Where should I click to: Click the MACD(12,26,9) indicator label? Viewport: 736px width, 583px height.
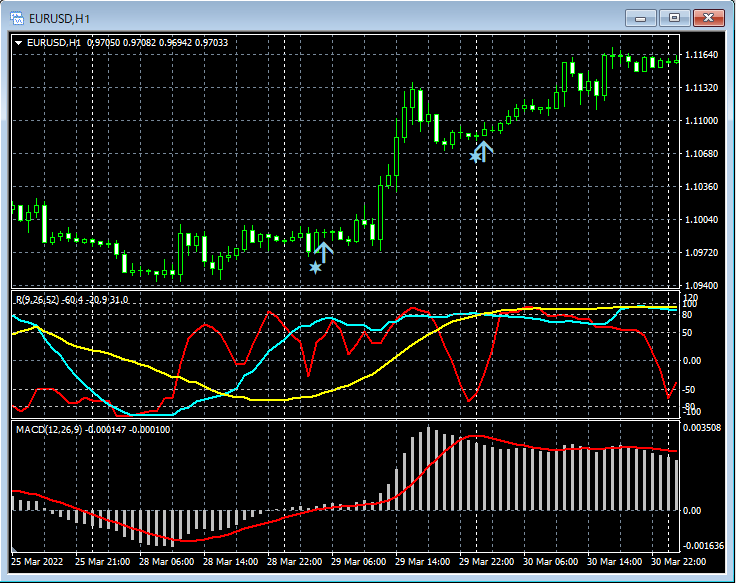(x=47, y=429)
